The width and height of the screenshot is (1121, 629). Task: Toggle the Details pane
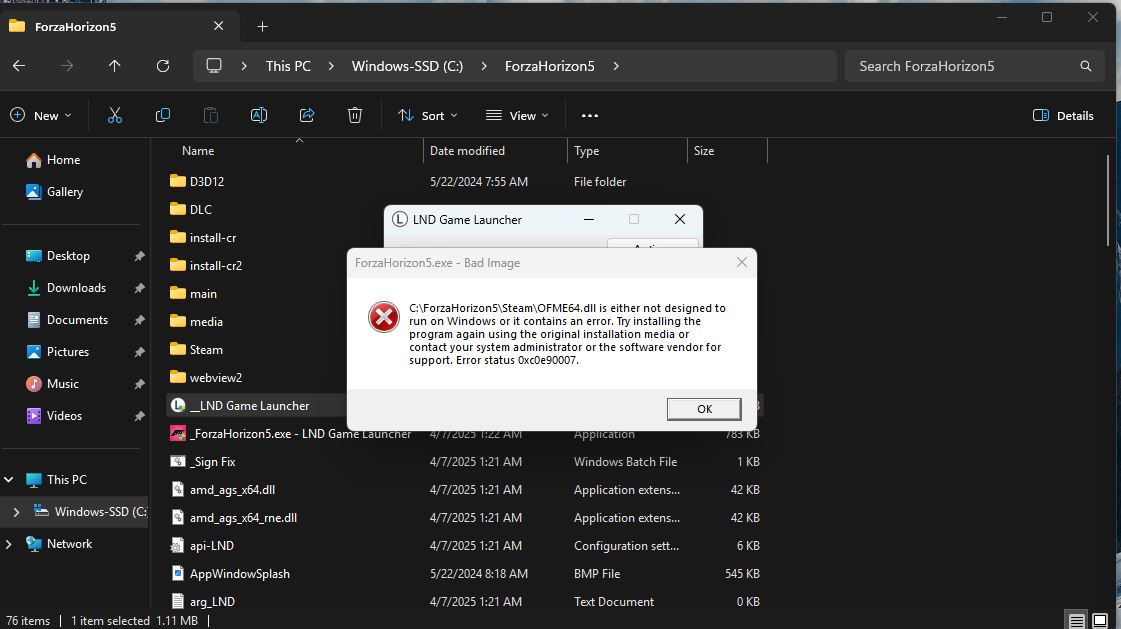tap(1063, 115)
